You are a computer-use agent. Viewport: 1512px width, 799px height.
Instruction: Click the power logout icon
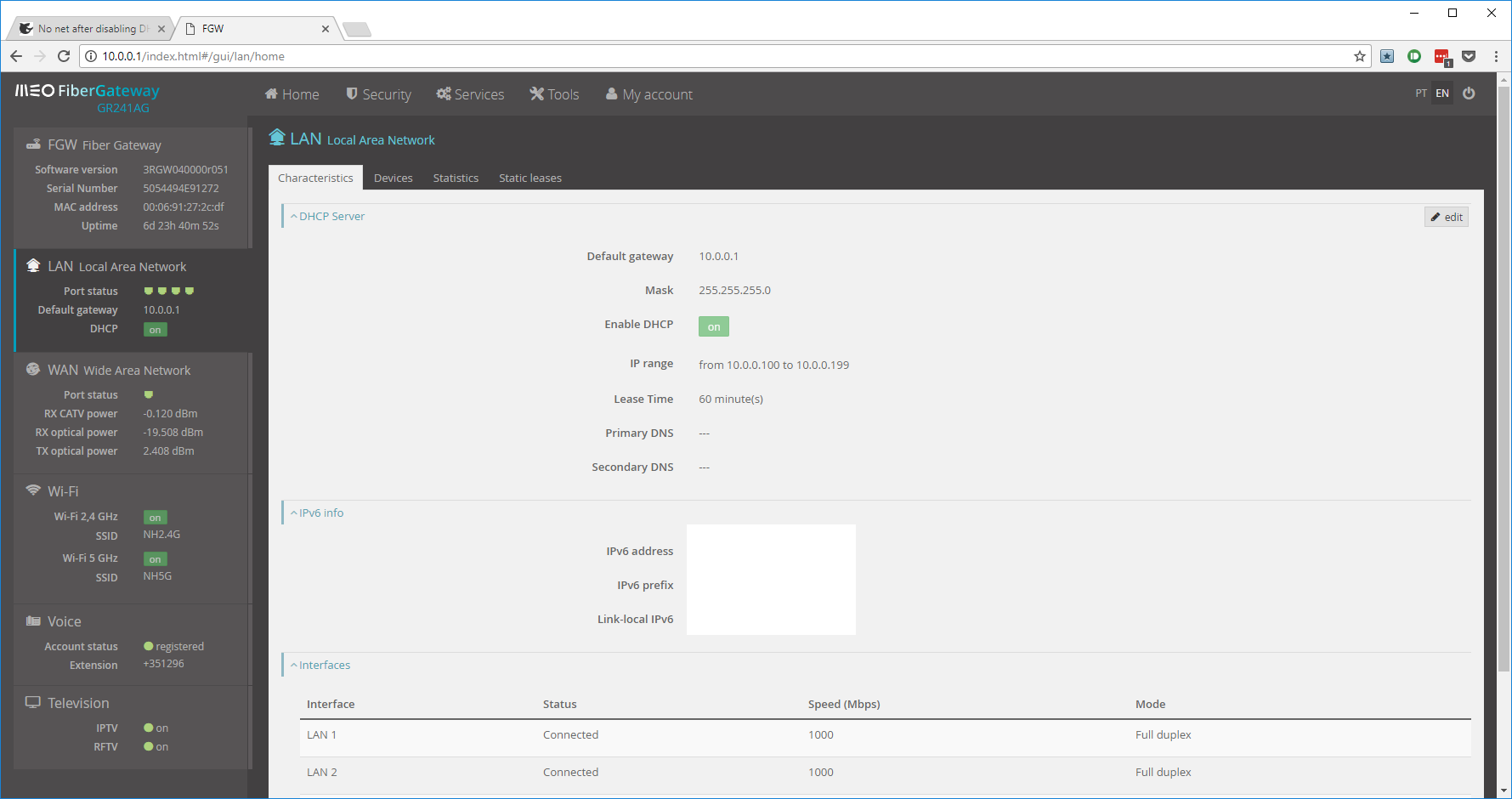tap(1469, 93)
